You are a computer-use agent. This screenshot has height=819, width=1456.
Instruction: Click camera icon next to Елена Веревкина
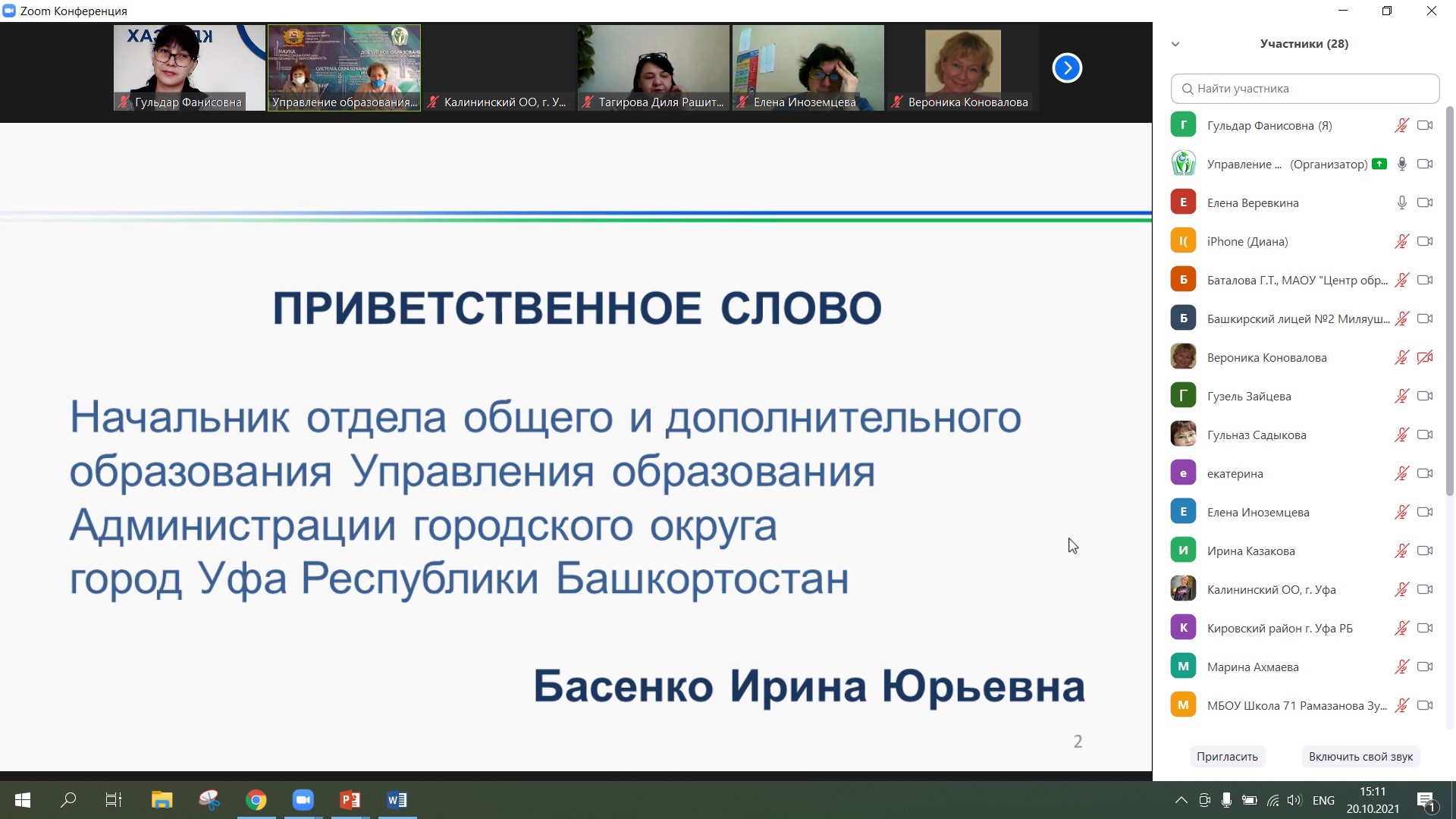1425,203
